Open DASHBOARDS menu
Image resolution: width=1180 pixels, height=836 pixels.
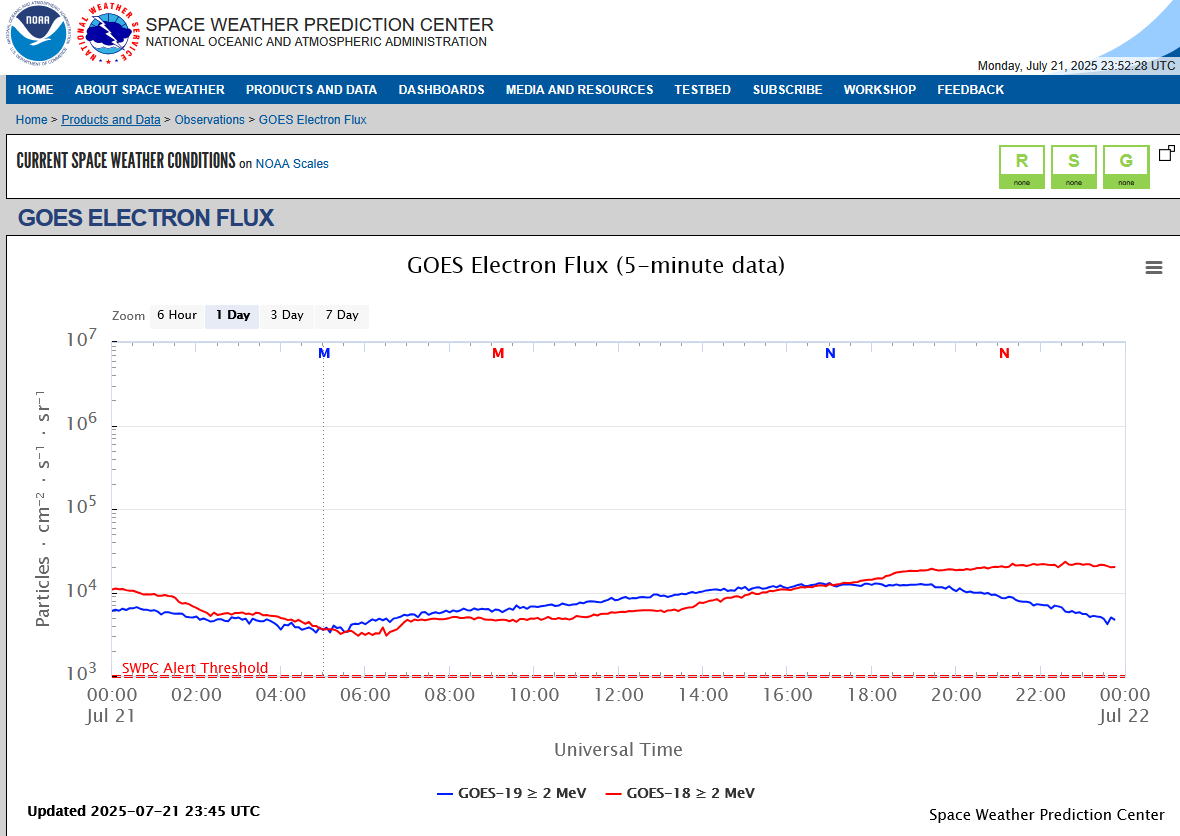(x=442, y=90)
